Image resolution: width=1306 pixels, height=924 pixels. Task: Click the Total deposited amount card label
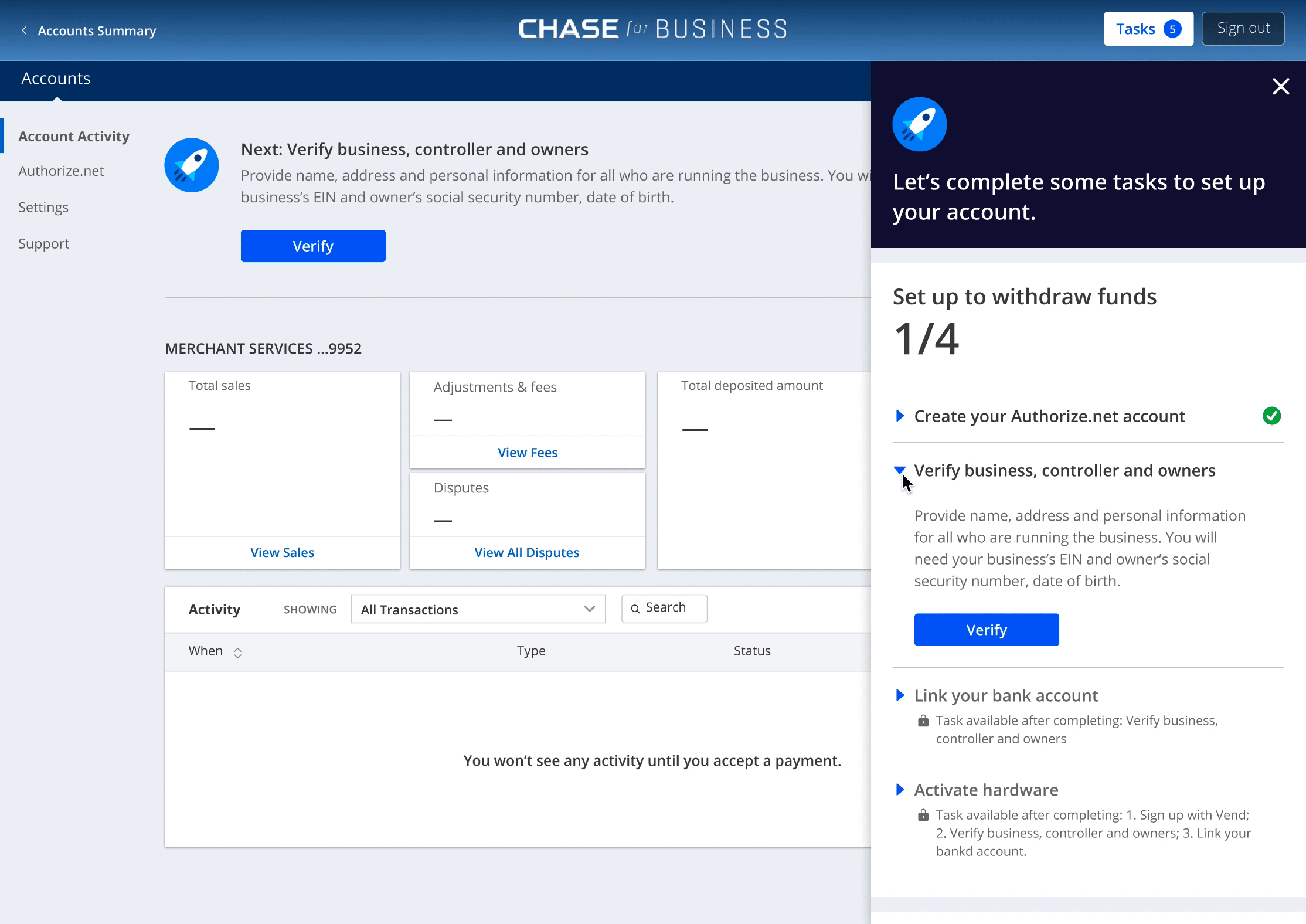[752, 386]
